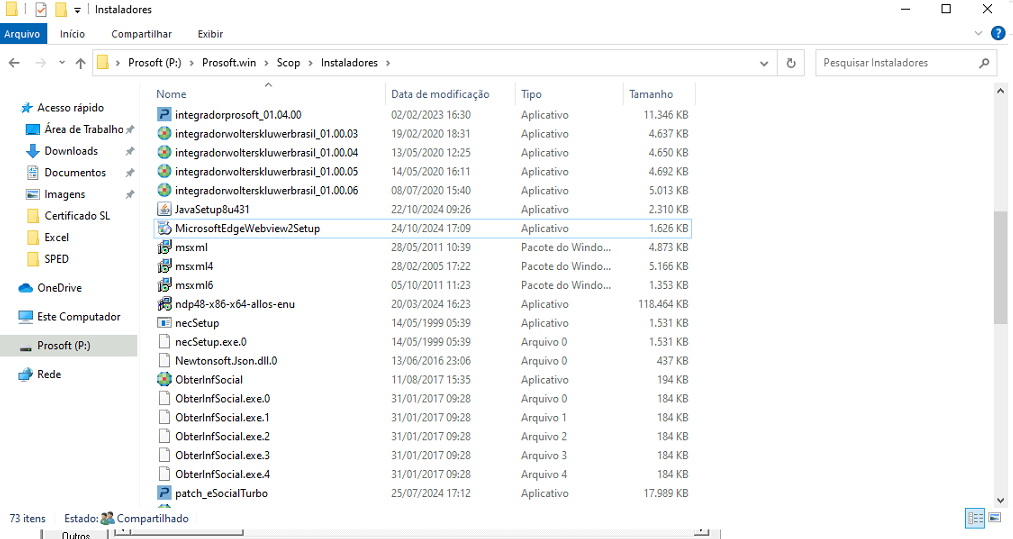Expand the ribbon with the chevron

point(978,33)
